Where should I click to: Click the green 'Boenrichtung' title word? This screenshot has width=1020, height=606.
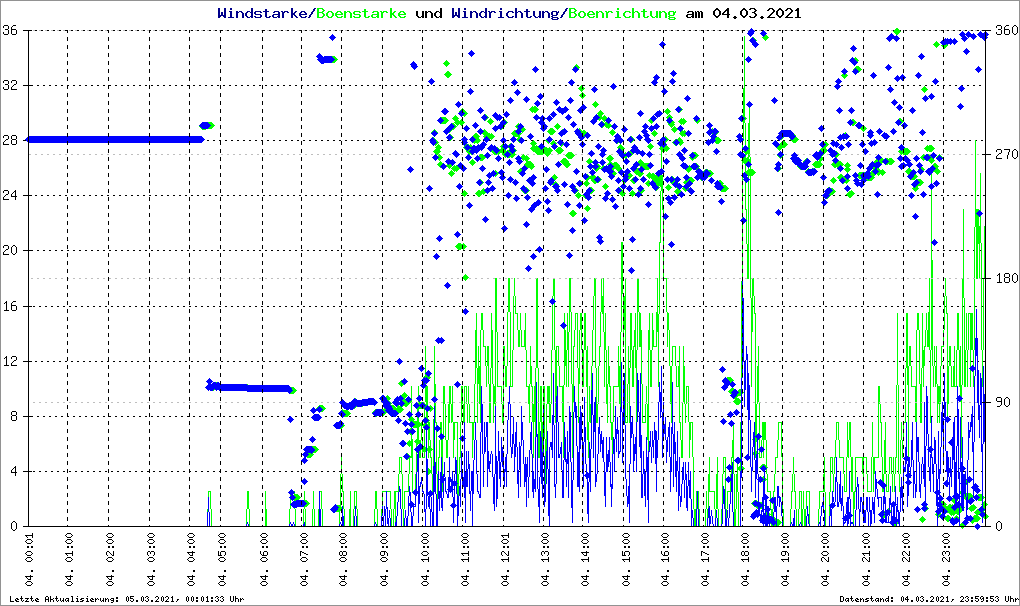pyautogui.click(x=622, y=14)
